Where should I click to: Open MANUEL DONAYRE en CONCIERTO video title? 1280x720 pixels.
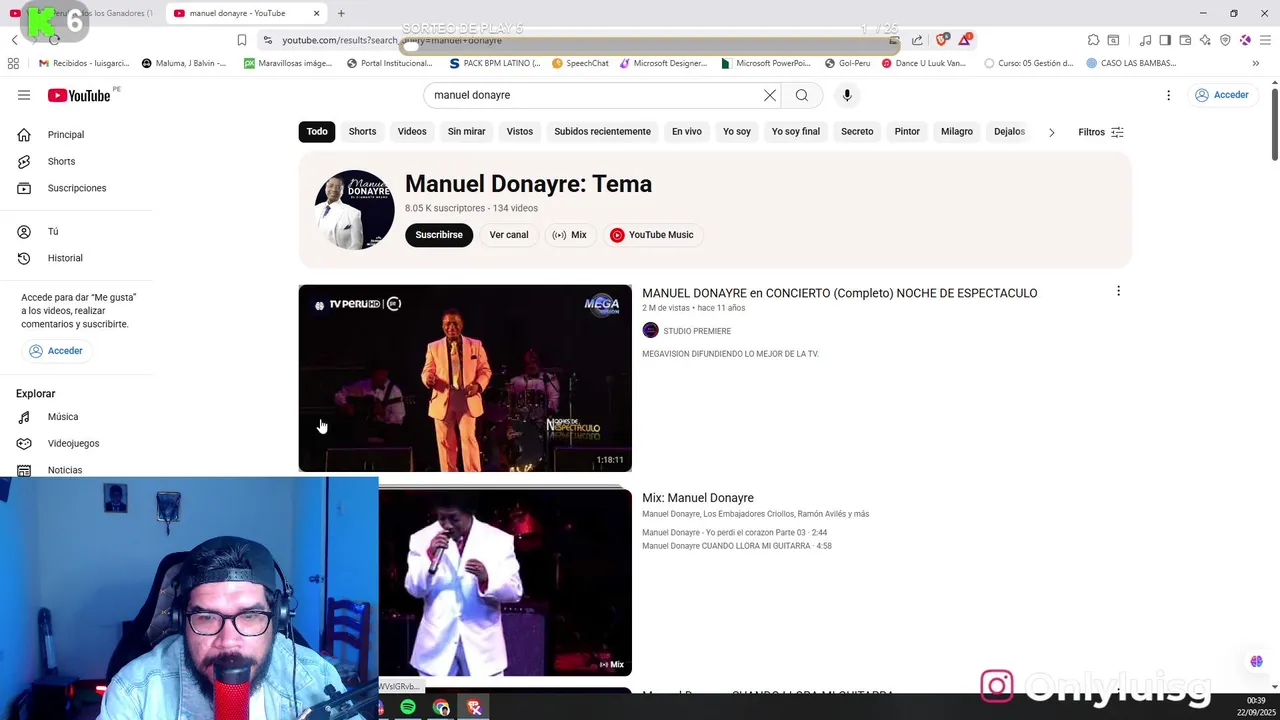point(840,293)
